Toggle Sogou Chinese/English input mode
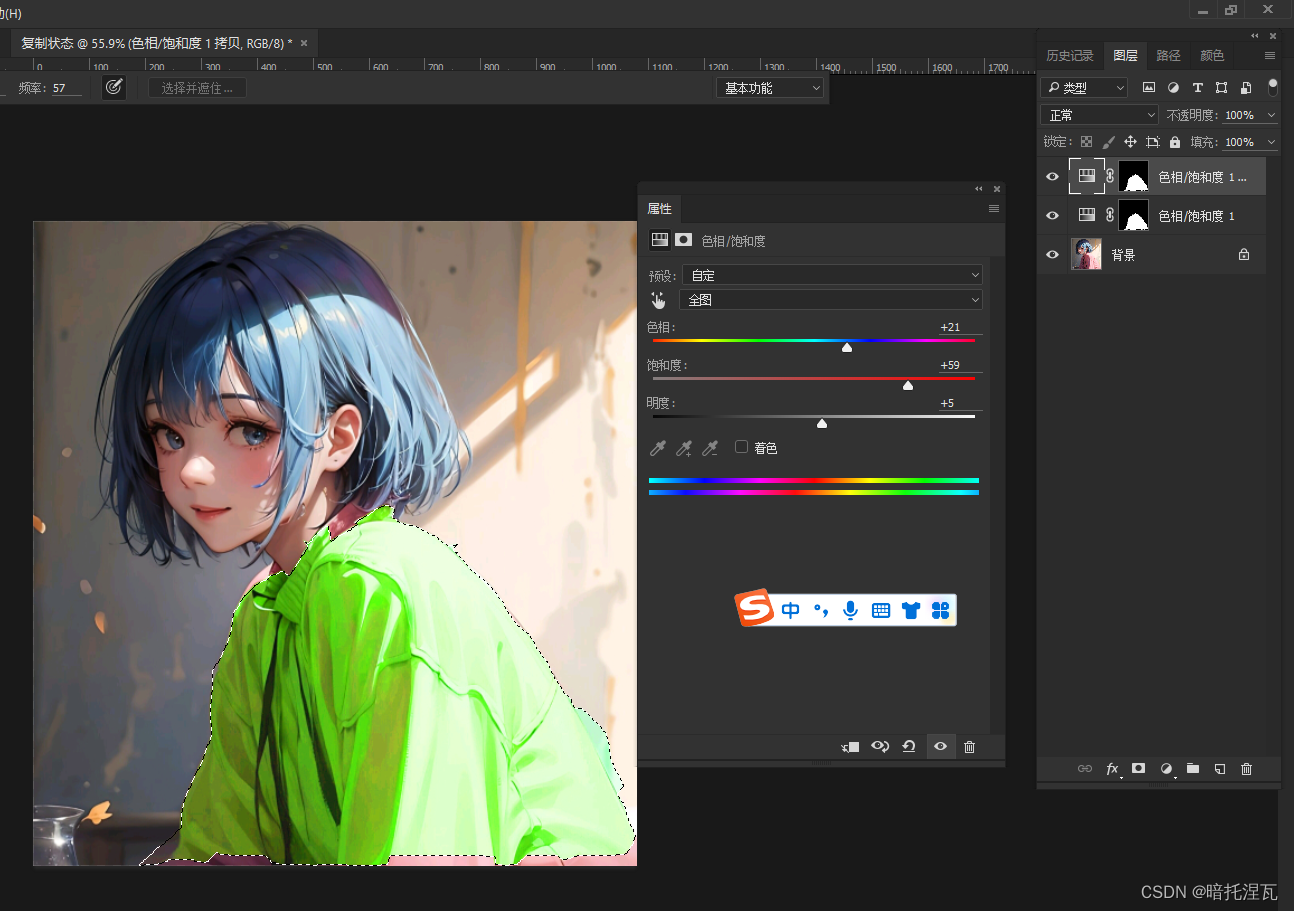This screenshot has width=1294, height=911. point(791,610)
